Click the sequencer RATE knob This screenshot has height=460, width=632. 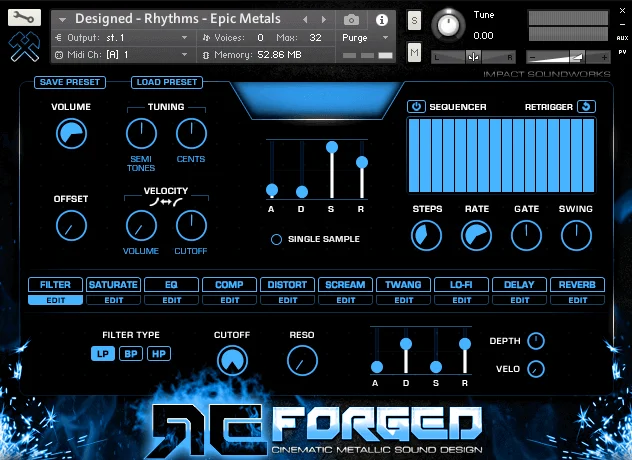pos(476,235)
